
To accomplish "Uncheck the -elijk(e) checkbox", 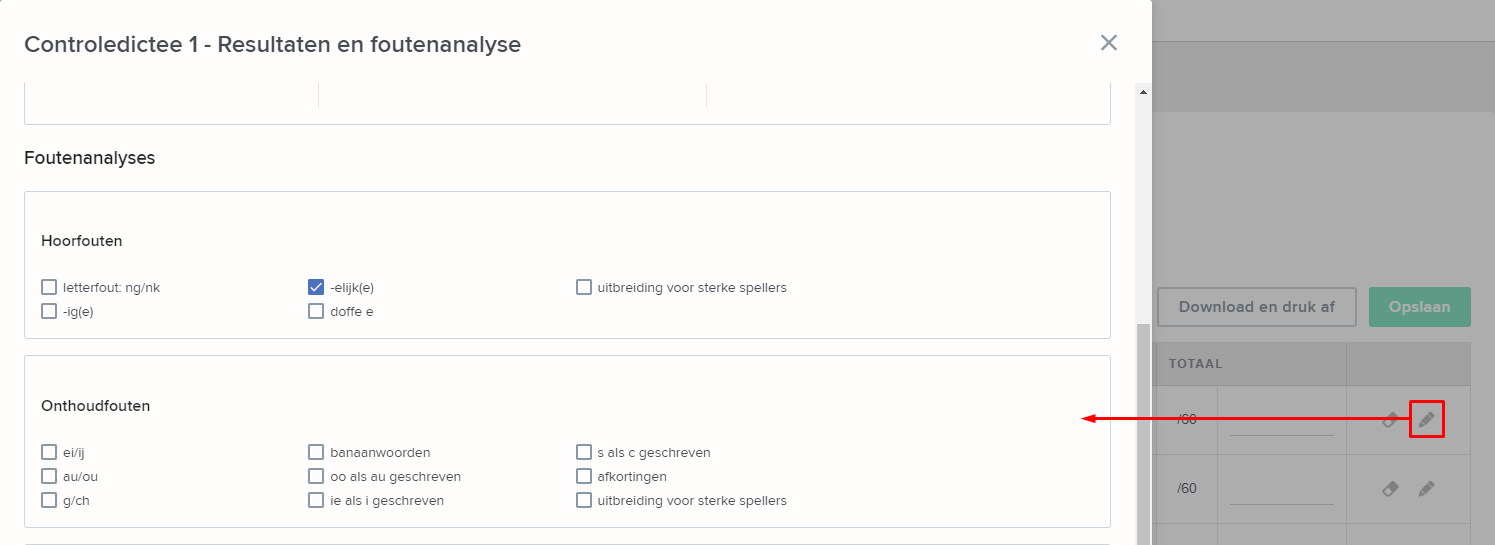I will (316, 287).
